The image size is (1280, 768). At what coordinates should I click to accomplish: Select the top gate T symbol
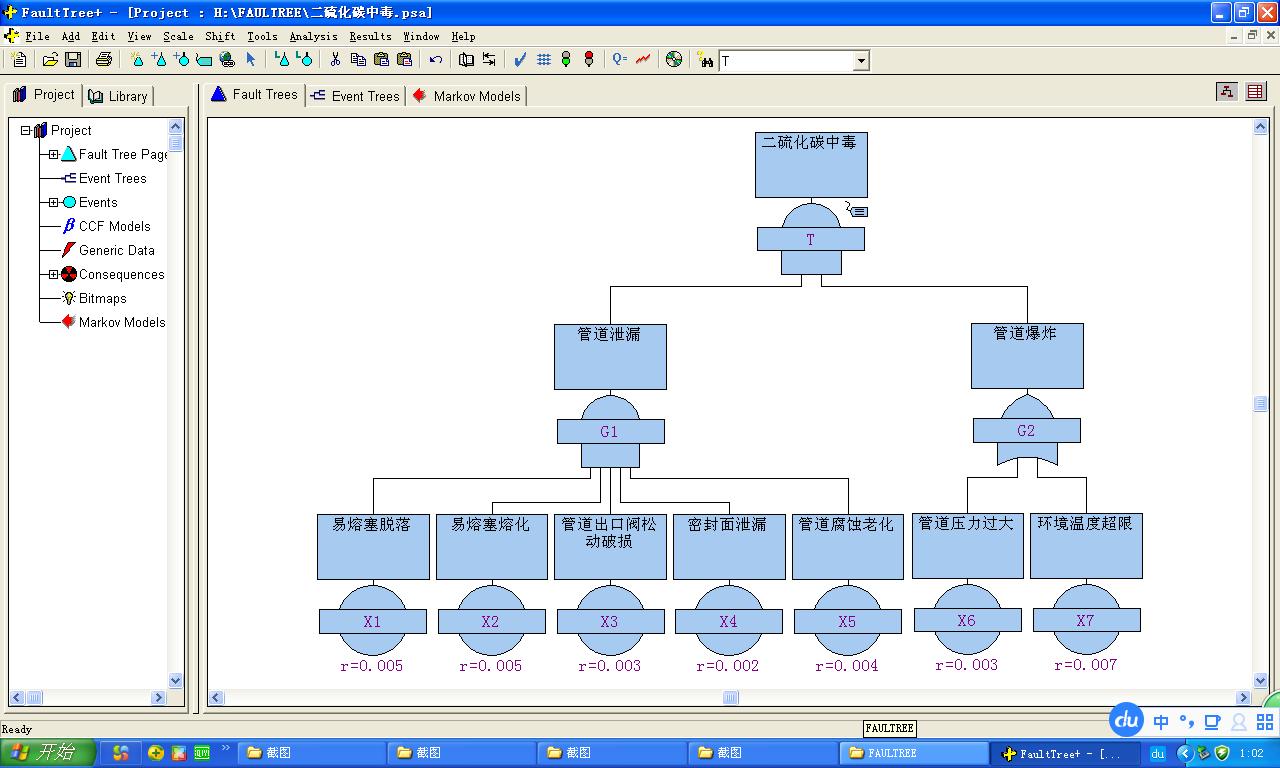click(x=810, y=239)
